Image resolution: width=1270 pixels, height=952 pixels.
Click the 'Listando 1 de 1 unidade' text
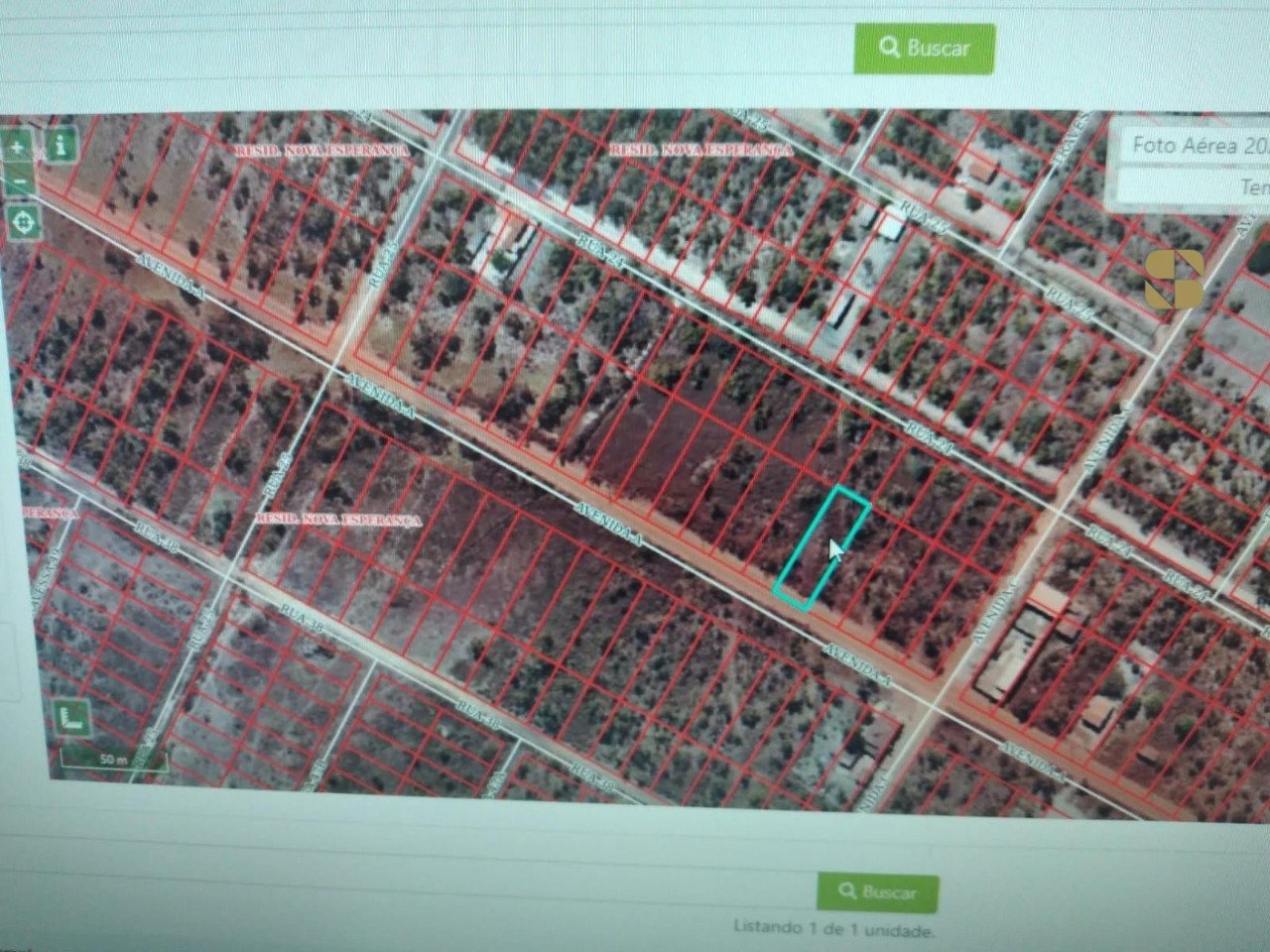(833, 930)
